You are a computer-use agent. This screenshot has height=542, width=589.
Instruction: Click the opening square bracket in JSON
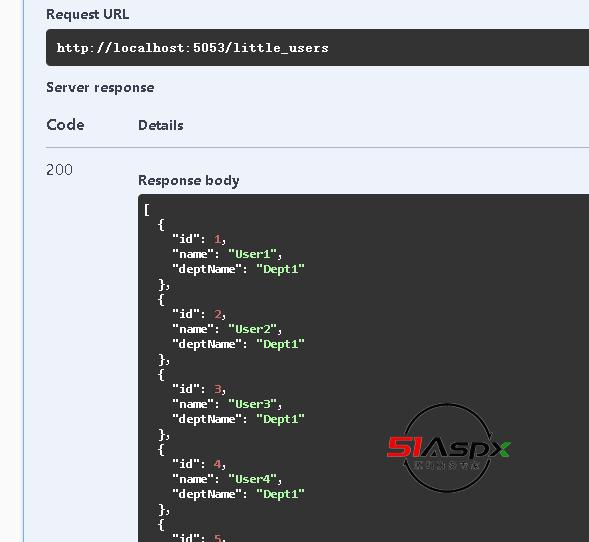146,210
